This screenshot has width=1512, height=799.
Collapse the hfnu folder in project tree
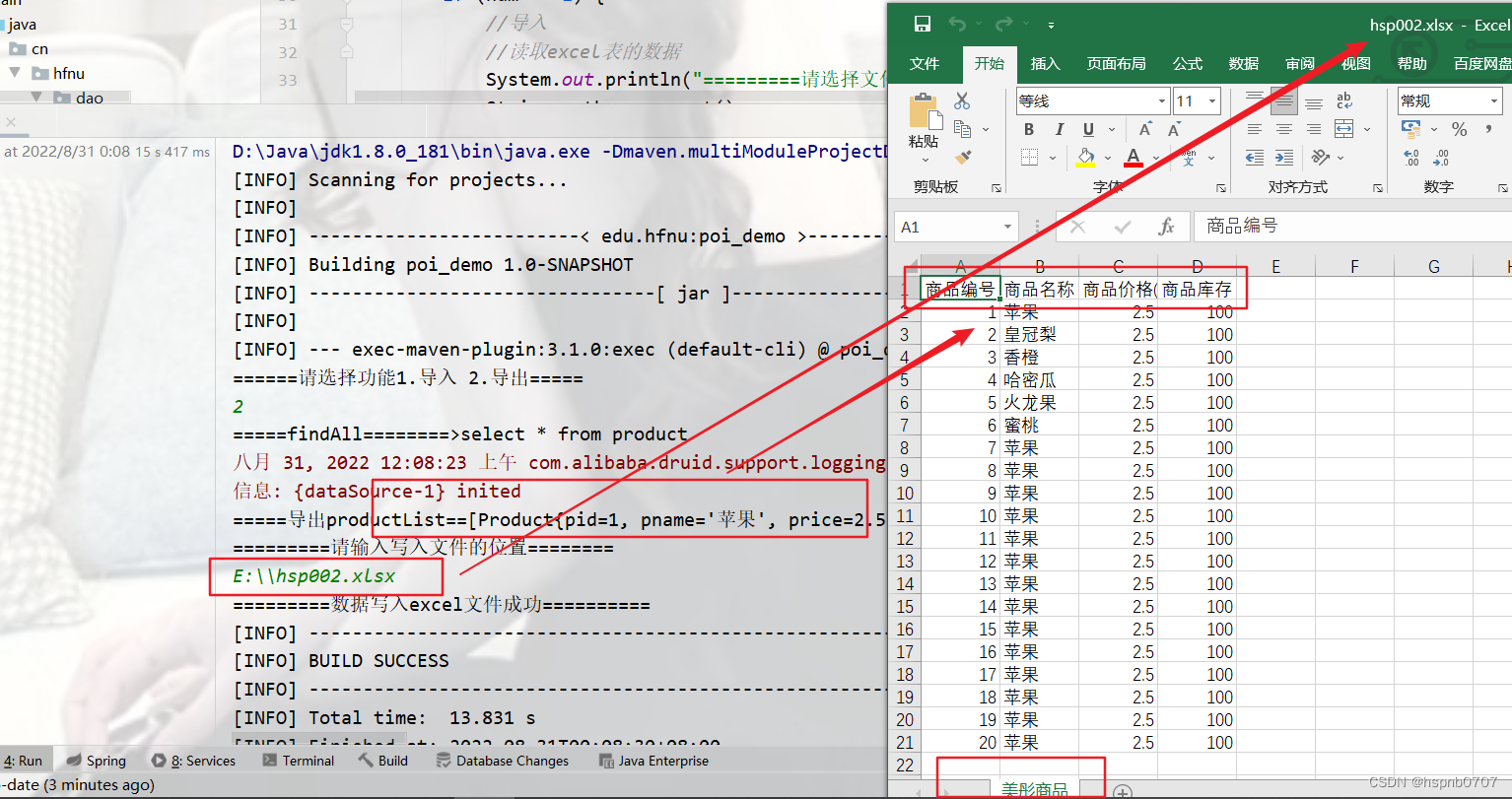(14, 73)
